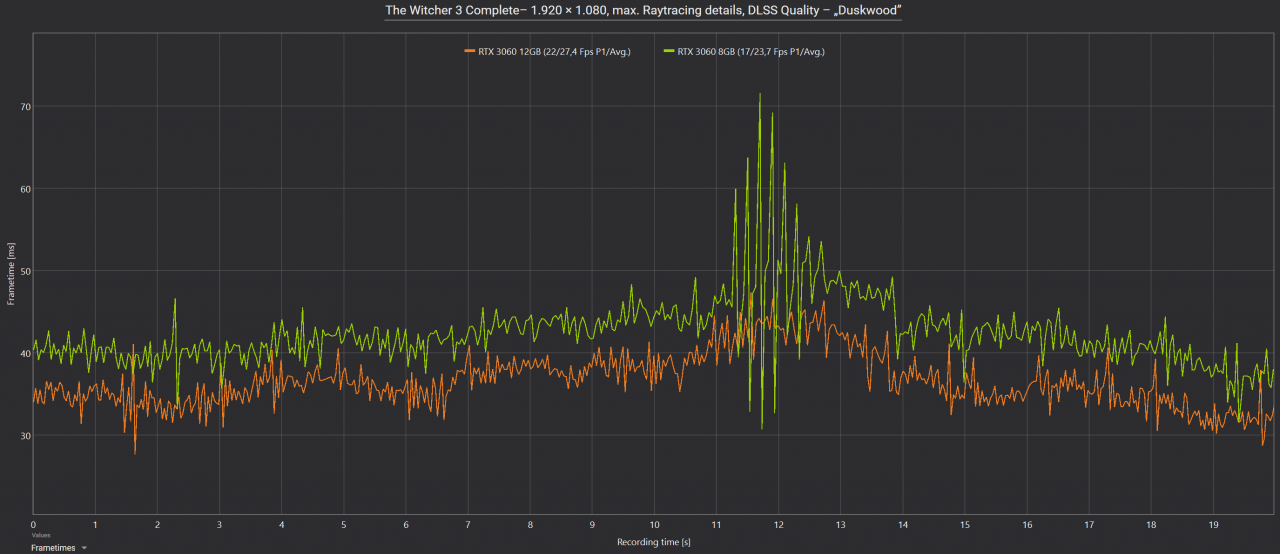
Task: Click the x-axis tick label 3
Action: click(220, 524)
